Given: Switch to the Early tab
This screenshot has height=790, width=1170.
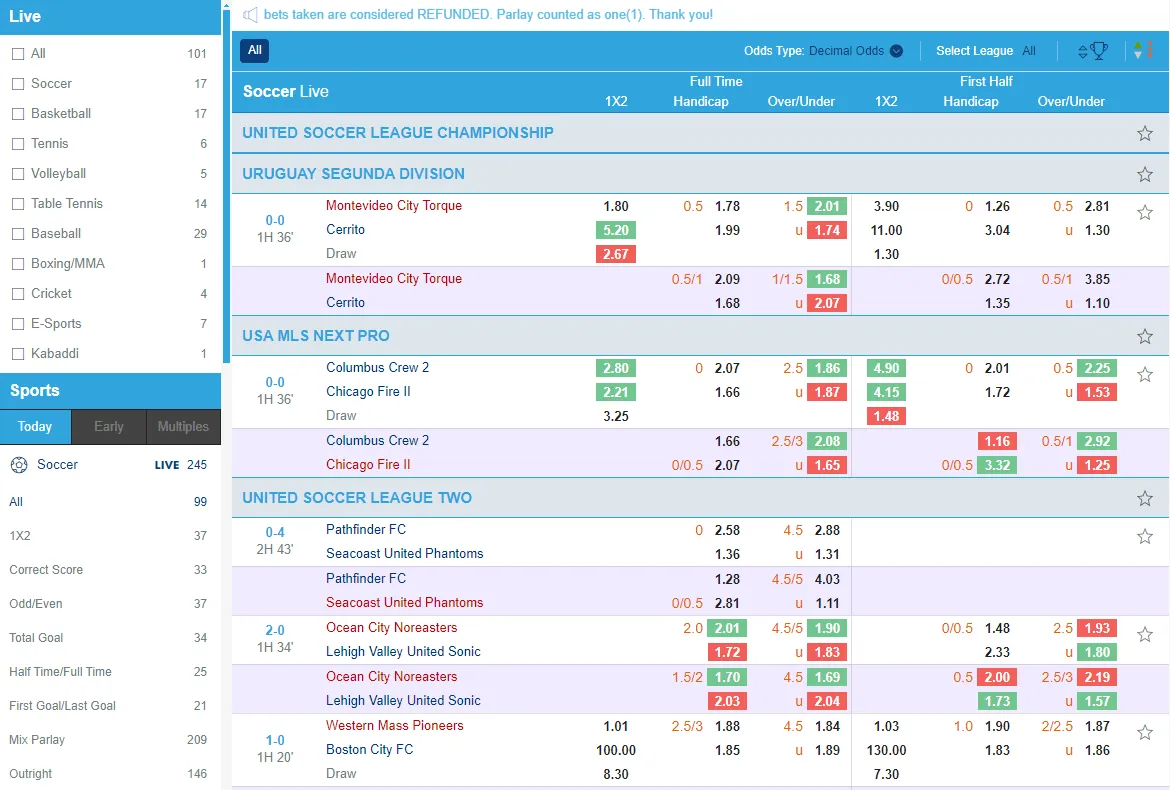Looking at the screenshot, I should (109, 426).
